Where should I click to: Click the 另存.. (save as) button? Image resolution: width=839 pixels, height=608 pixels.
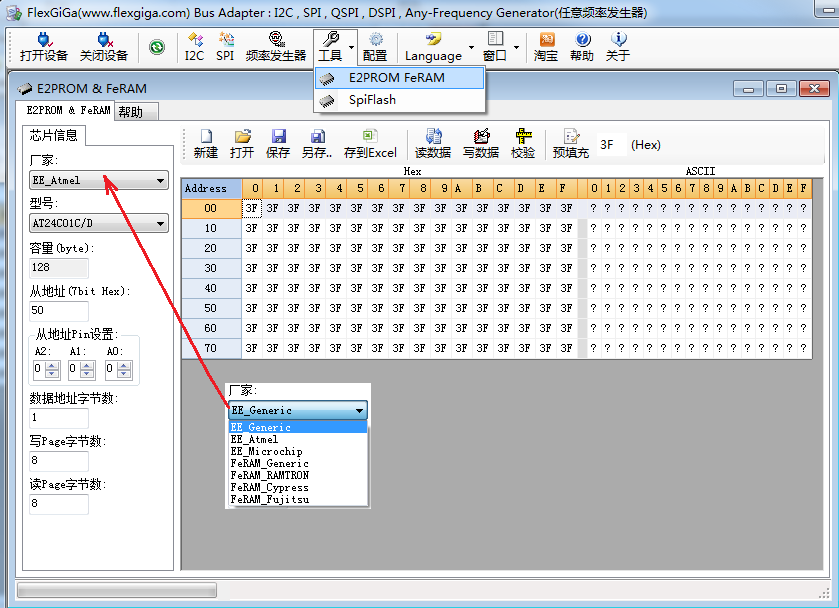coord(317,144)
